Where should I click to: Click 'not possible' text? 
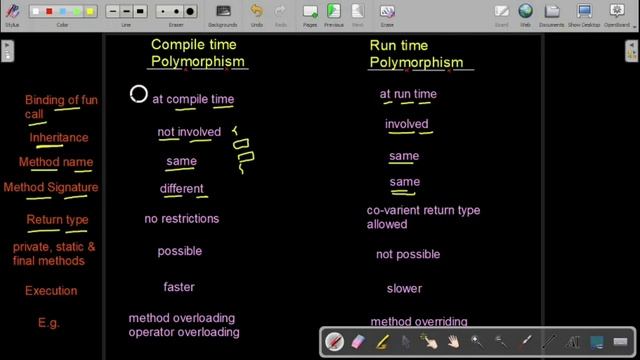tap(408, 254)
